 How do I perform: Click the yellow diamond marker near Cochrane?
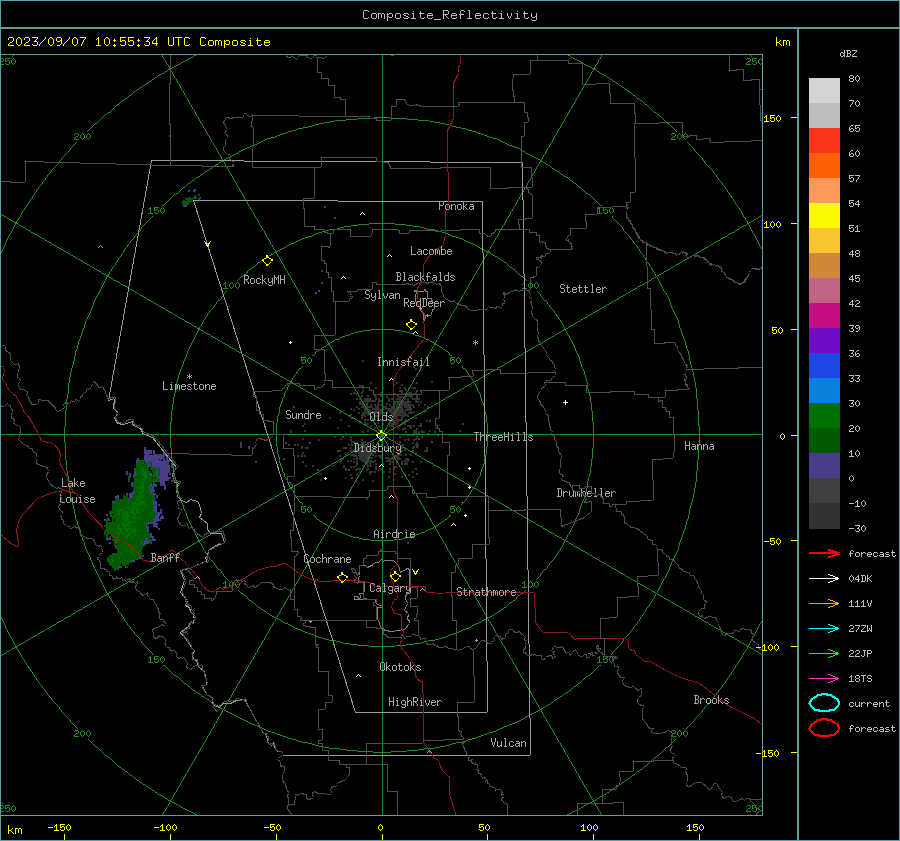point(342,578)
